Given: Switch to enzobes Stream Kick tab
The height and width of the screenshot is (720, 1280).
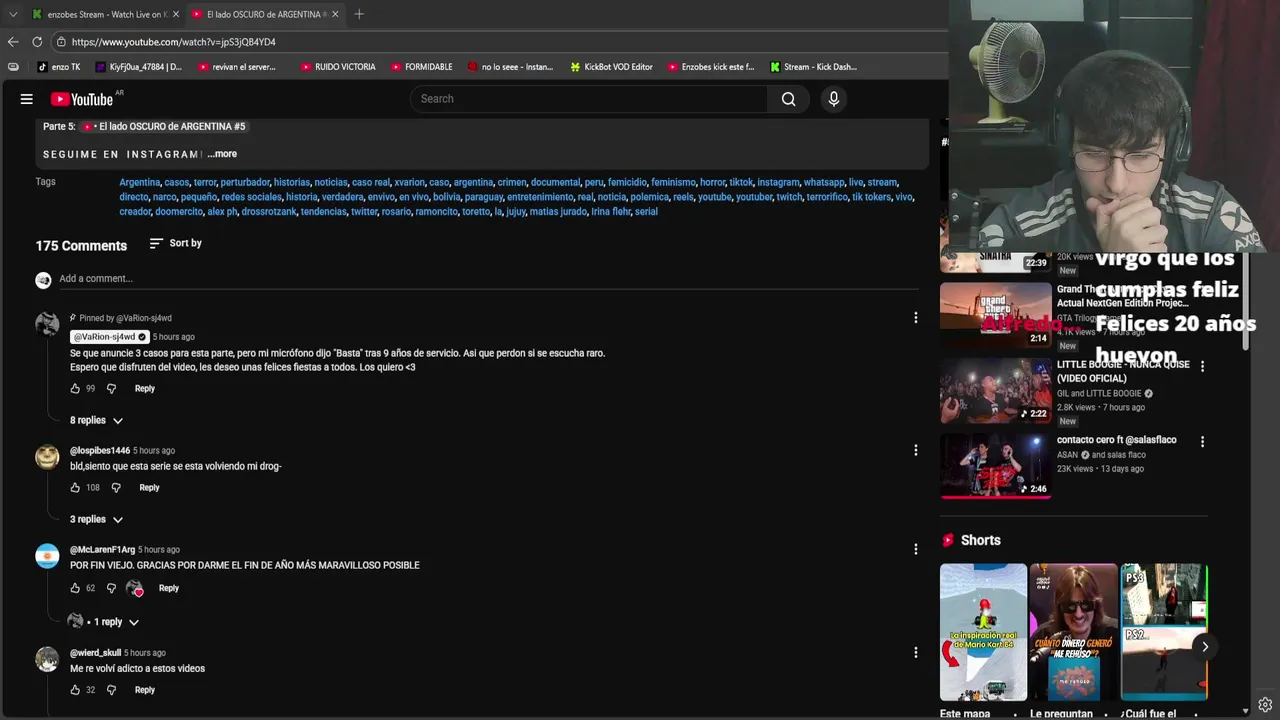Looking at the screenshot, I should [x=105, y=14].
